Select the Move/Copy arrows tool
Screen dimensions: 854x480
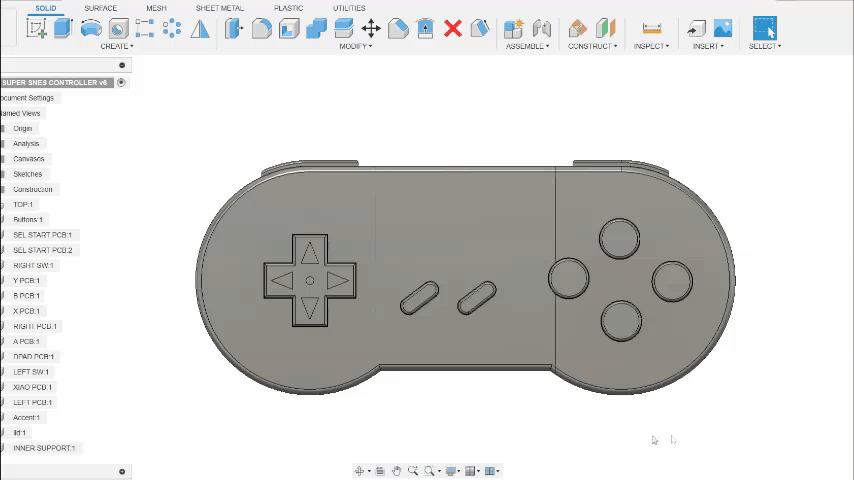pyautogui.click(x=371, y=28)
